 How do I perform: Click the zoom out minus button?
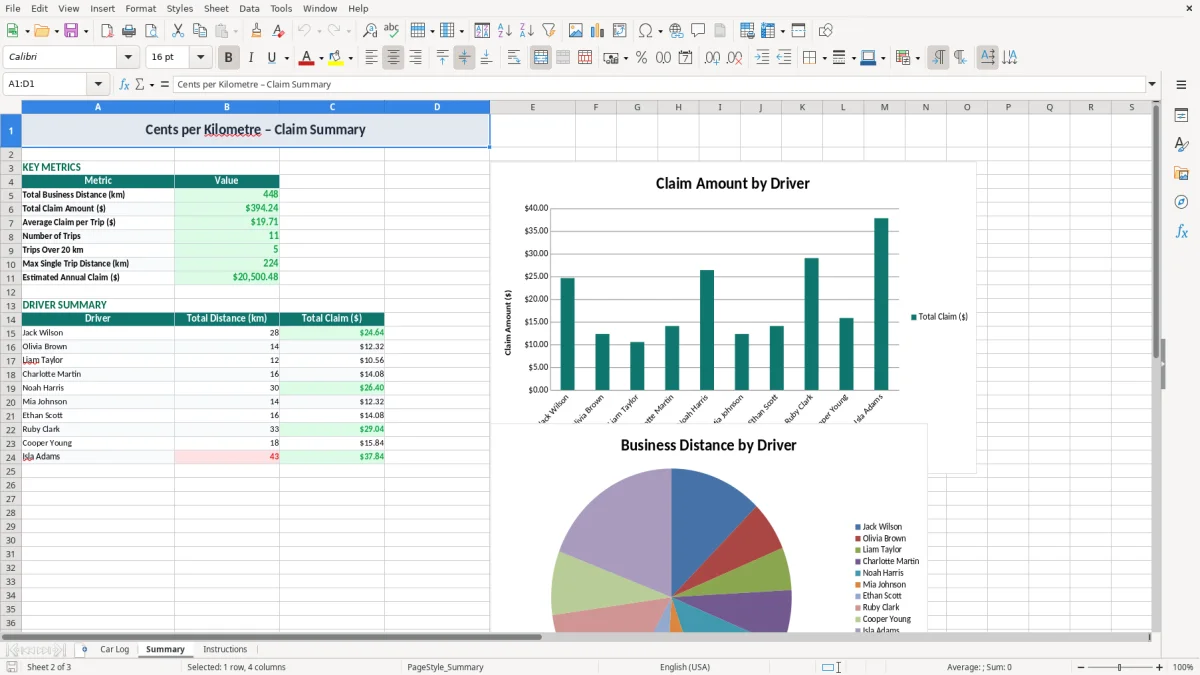point(1079,667)
